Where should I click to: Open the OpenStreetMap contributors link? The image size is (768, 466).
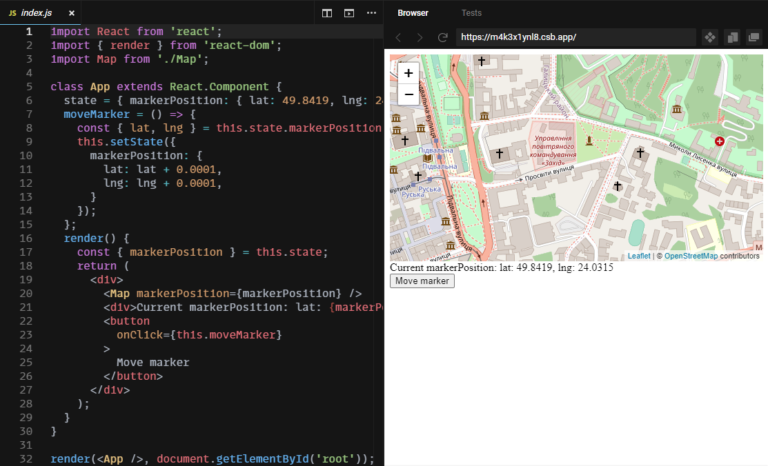tap(691, 256)
